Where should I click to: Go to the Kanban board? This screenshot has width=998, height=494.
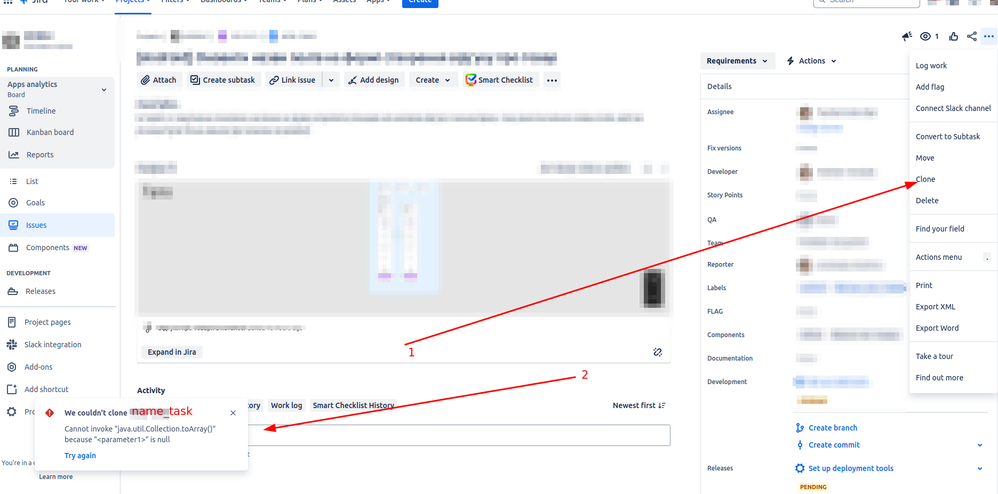click(x=50, y=132)
